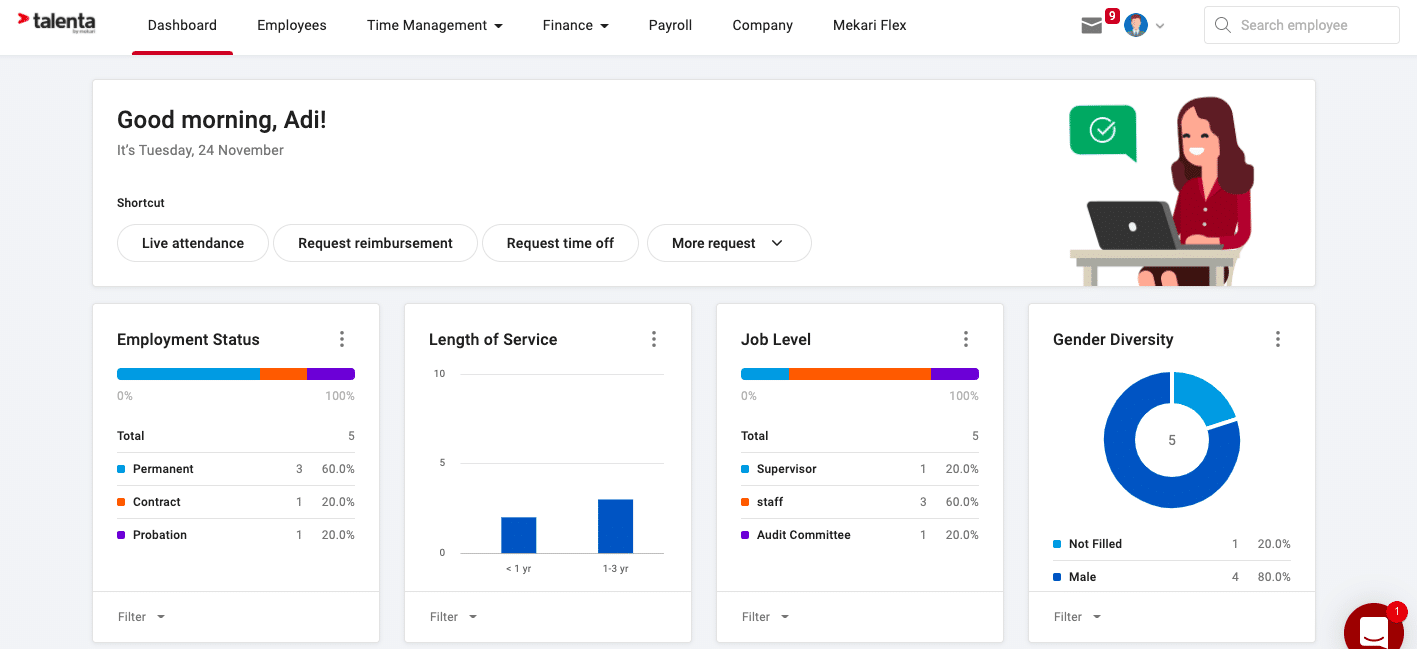Expand the Finance dropdown menu
The height and width of the screenshot is (649, 1417).
[575, 26]
